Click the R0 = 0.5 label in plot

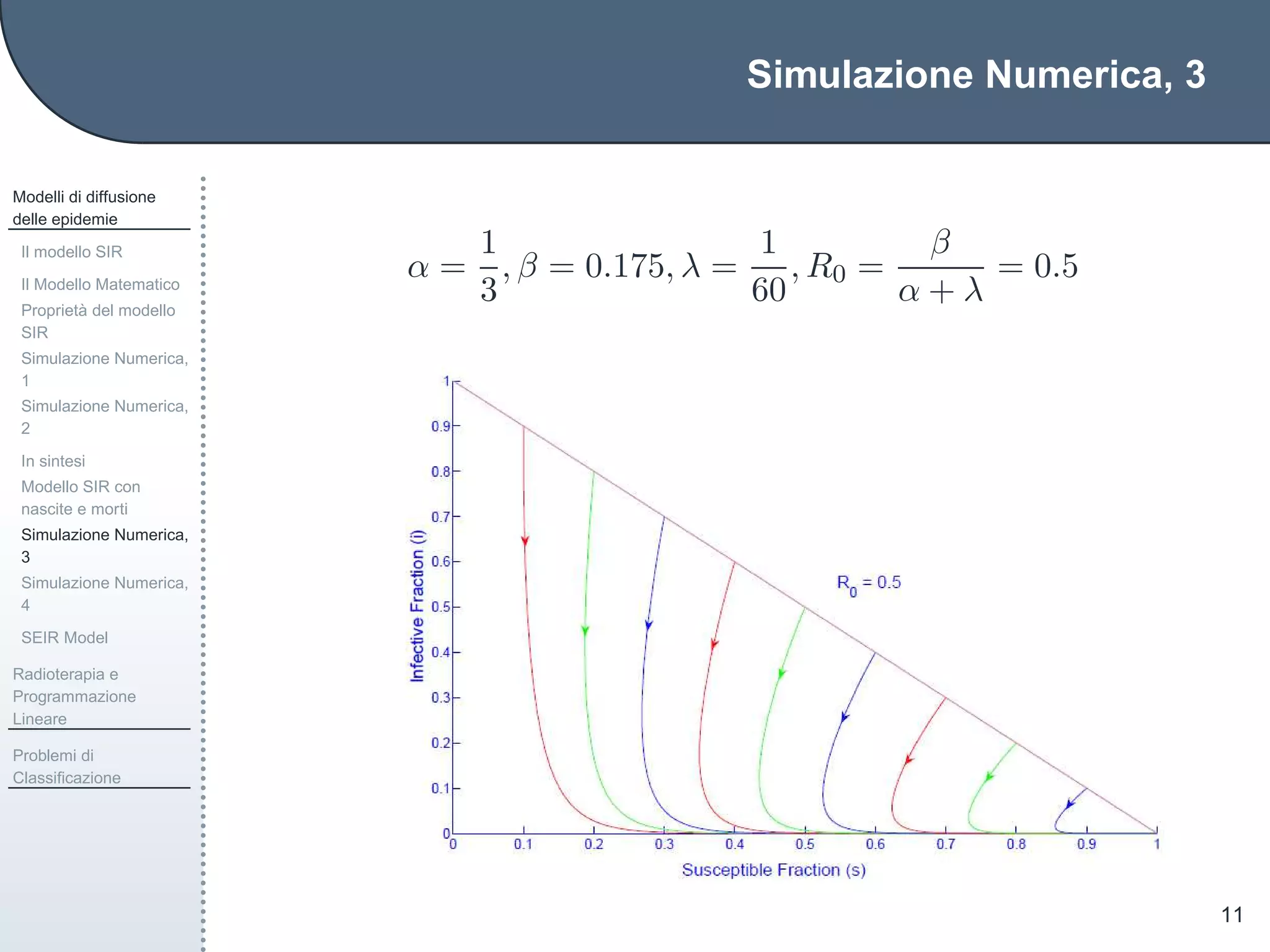868,583
